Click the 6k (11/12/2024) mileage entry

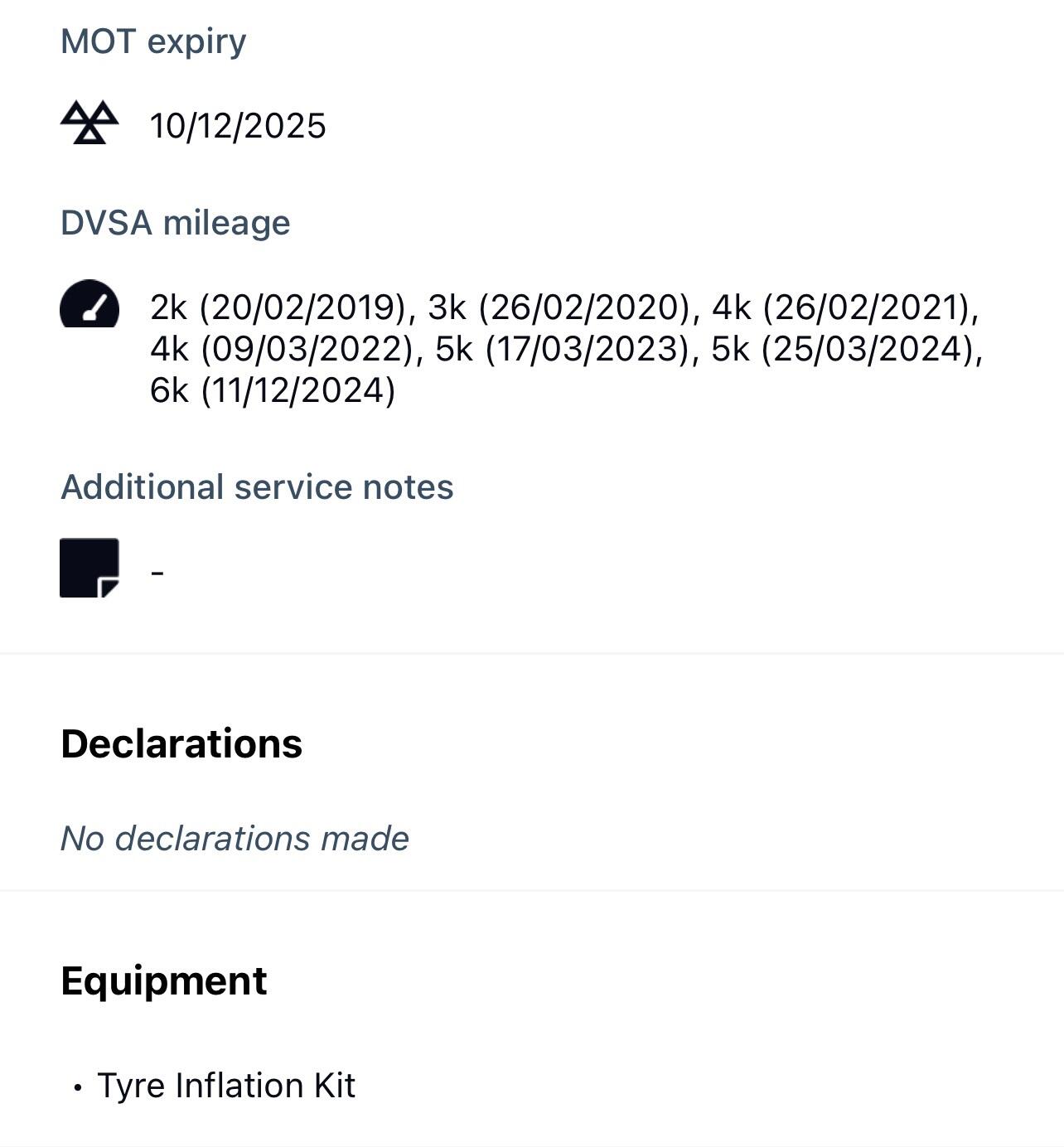pyautogui.click(x=273, y=391)
